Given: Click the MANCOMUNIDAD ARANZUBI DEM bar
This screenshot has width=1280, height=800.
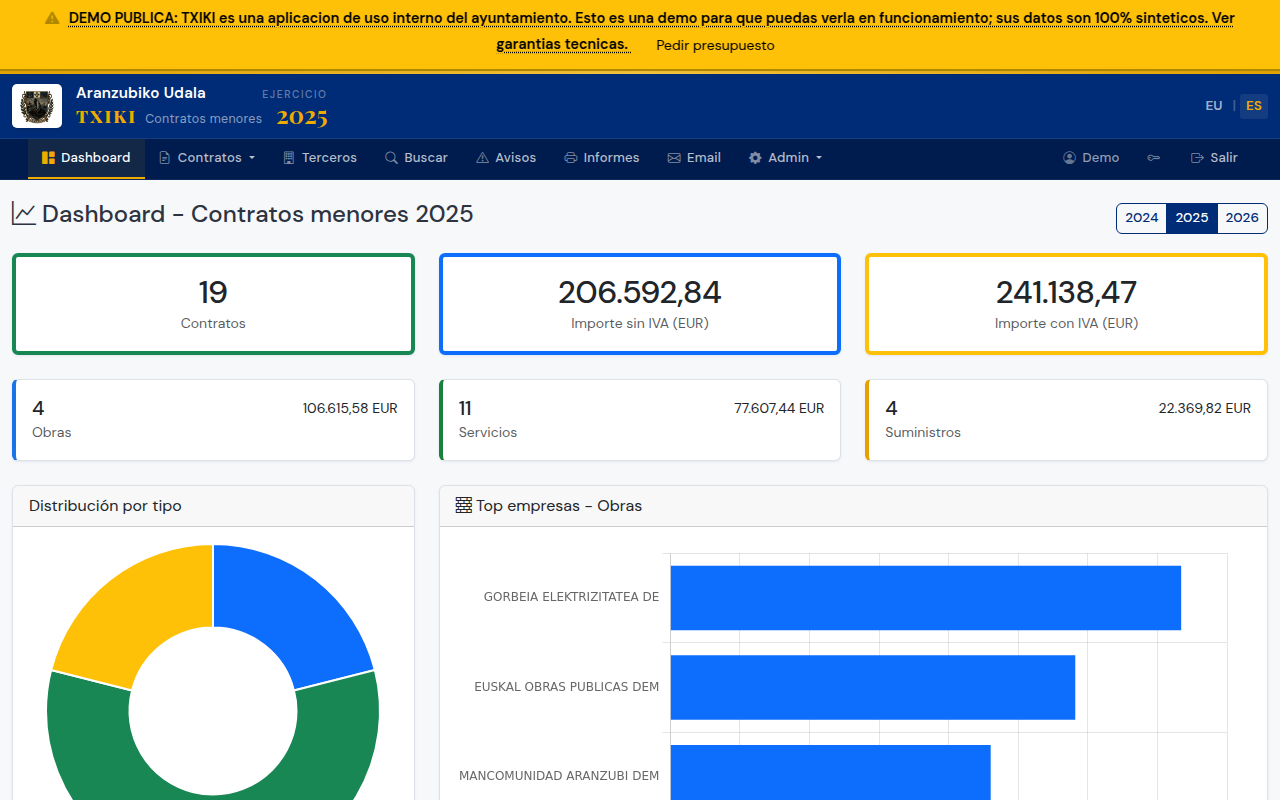Looking at the screenshot, I should (x=830, y=772).
